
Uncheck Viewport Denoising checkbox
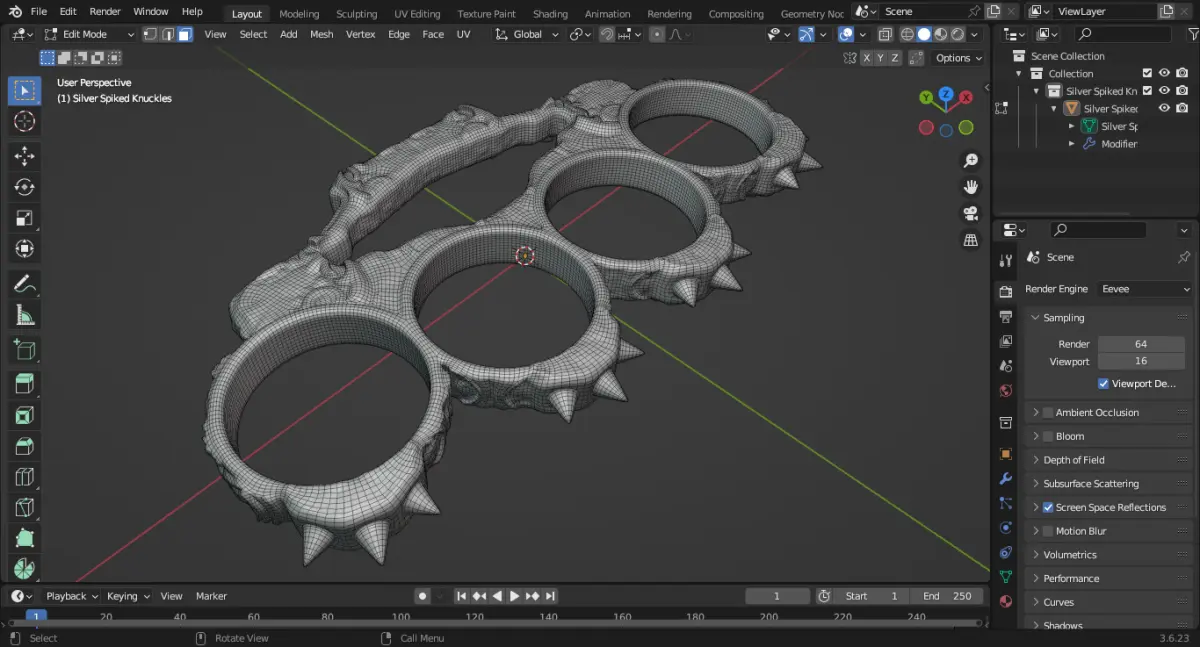1104,384
